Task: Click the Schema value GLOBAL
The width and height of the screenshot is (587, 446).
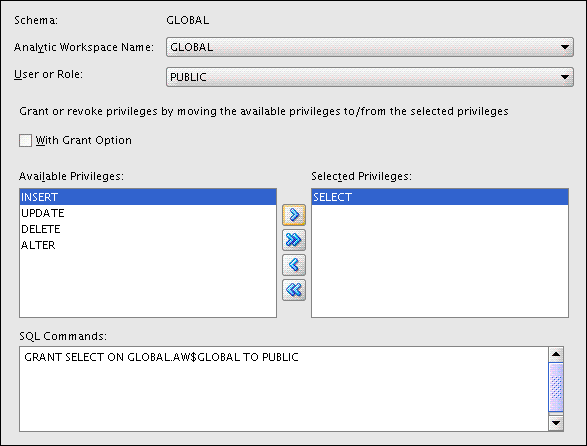Action: (x=188, y=20)
